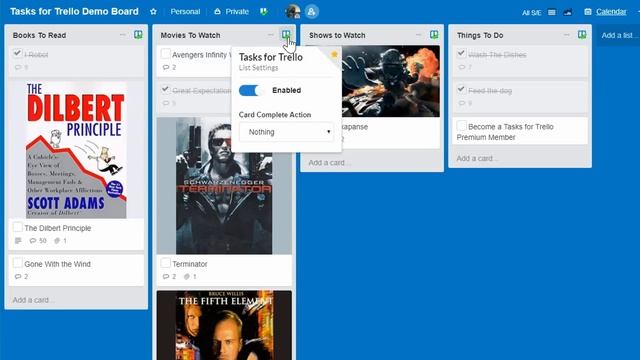Open Shows to Watch list menu
The width and height of the screenshot is (640, 360).
418,35
